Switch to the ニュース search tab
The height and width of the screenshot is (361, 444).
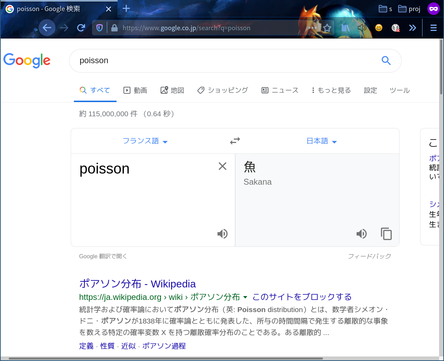point(280,90)
